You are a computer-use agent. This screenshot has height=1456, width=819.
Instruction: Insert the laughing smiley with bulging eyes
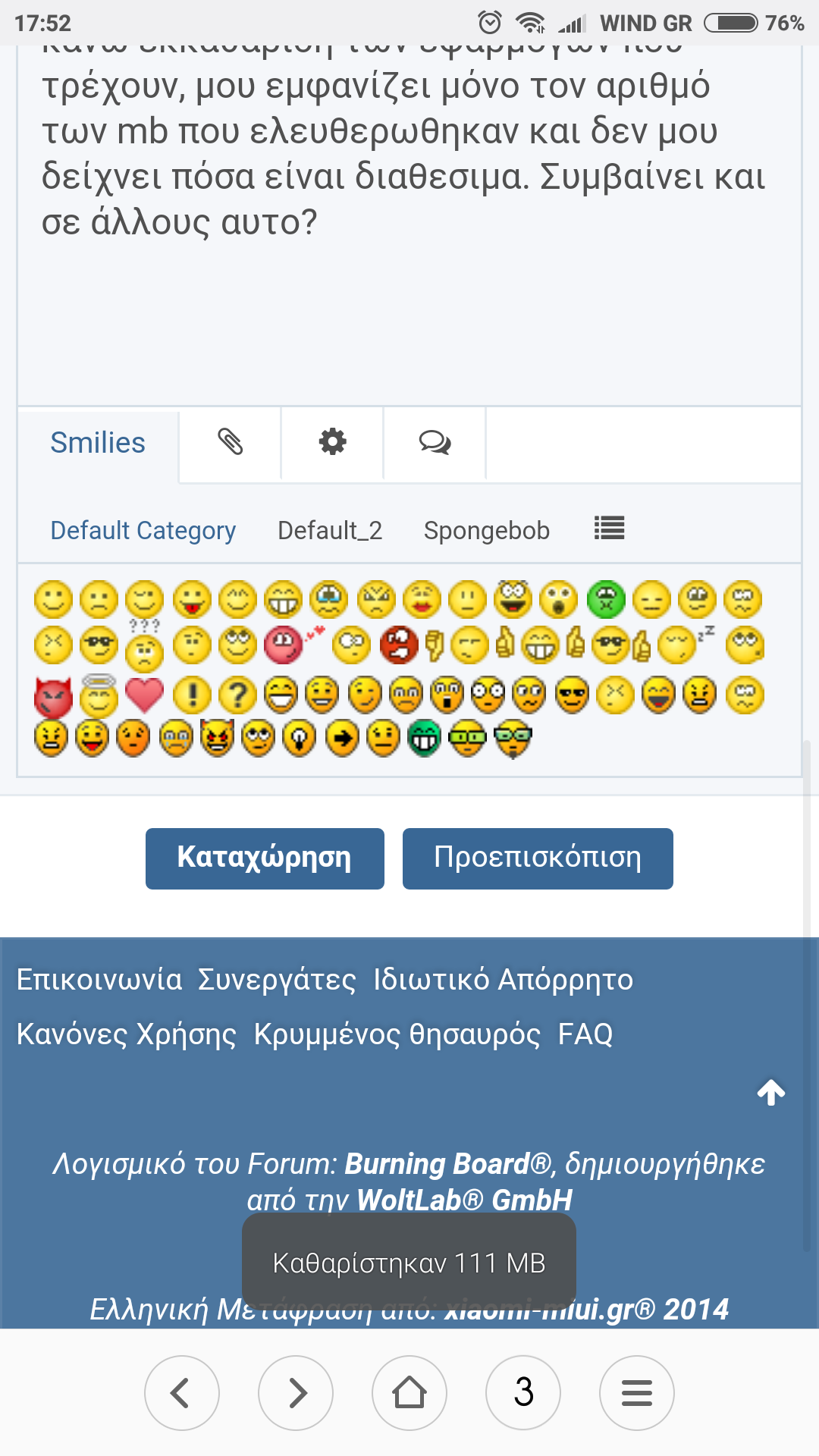click(x=513, y=598)
